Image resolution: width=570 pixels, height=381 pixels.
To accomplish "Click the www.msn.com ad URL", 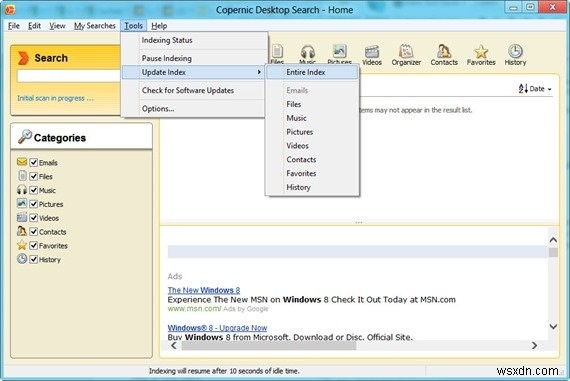I will click(194, 309).
